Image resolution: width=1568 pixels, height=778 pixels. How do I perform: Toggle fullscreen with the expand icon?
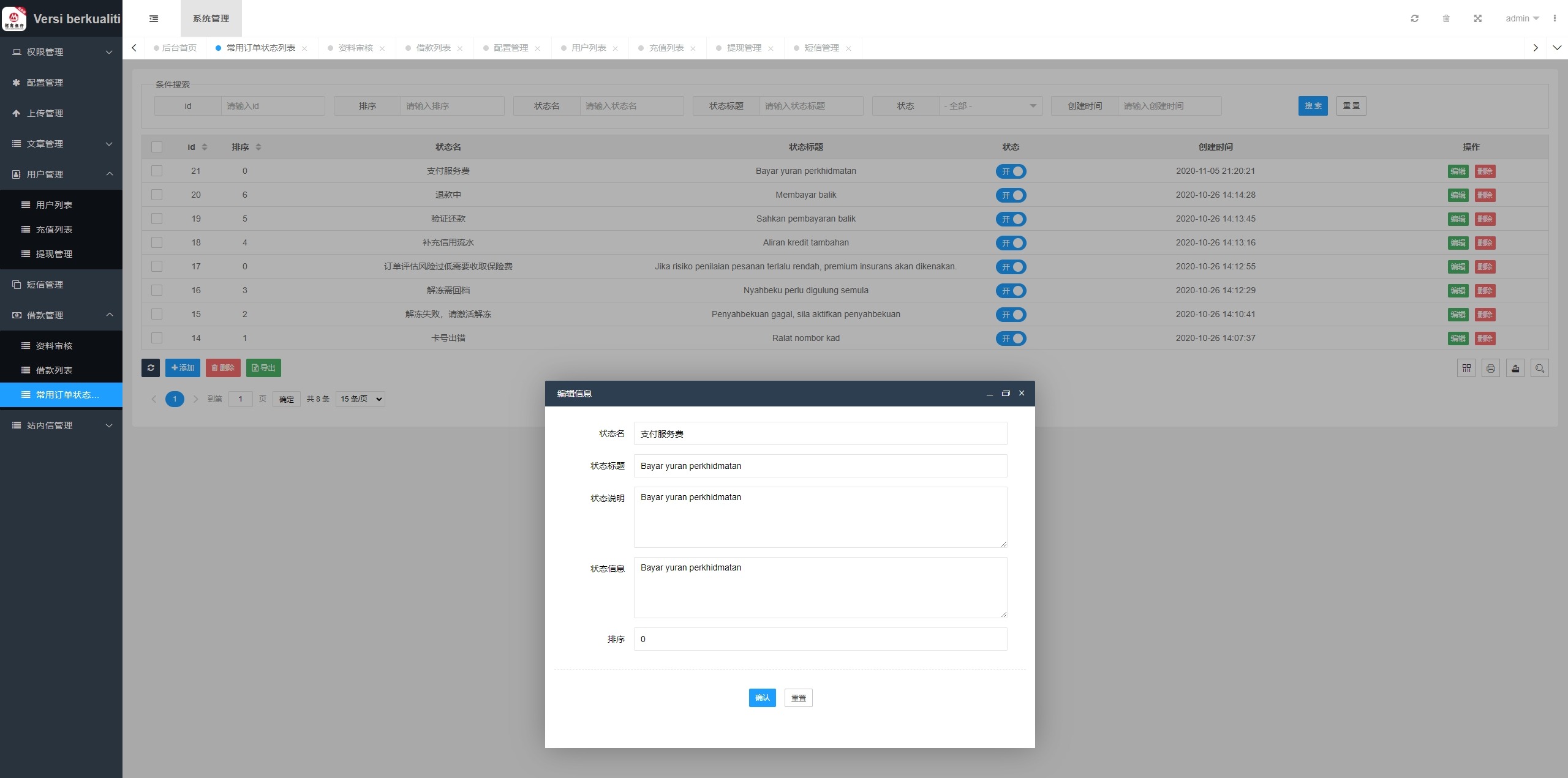coord(1477,18)
